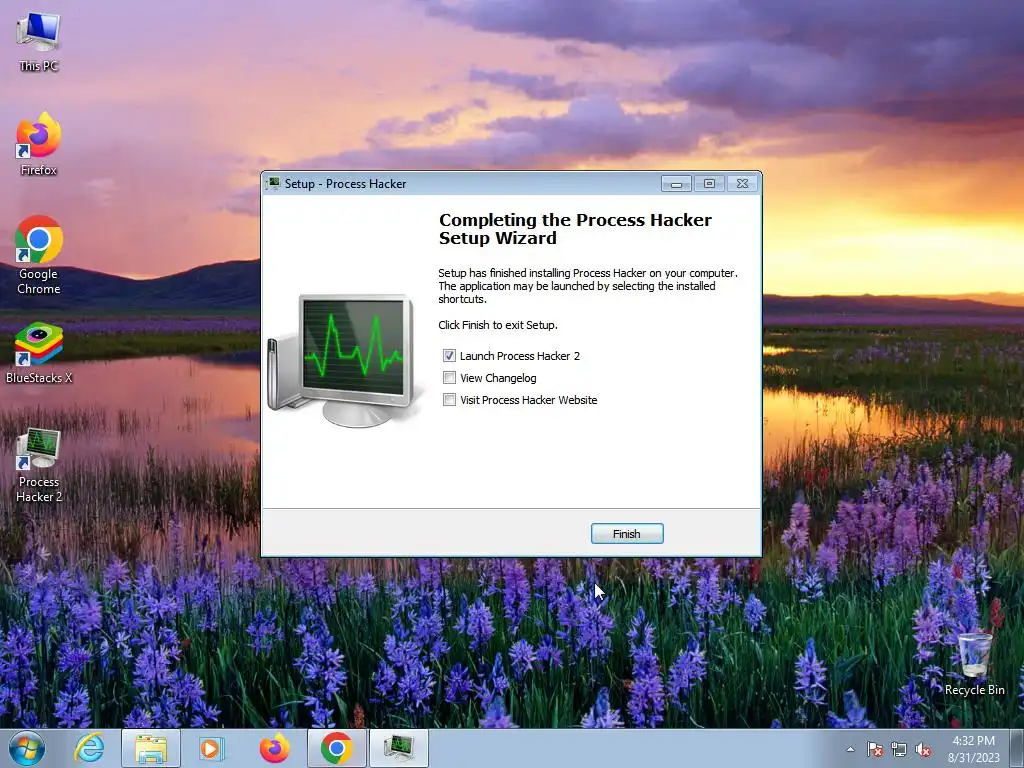Click the setup window title icon
Image resolution: width=1024 pixels, height=768 pixels.
tap(274, 184)
